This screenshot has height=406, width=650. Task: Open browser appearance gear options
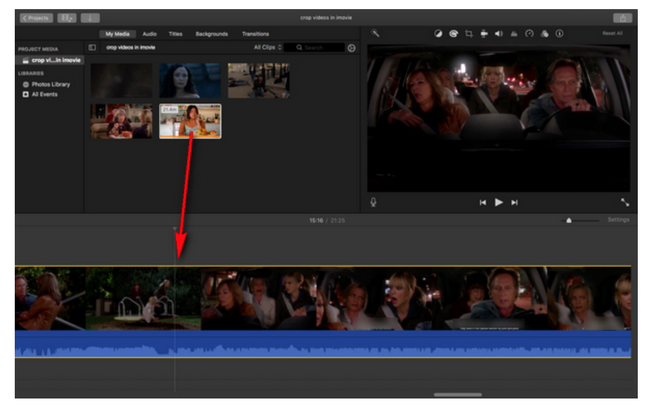tap(351, 47)
